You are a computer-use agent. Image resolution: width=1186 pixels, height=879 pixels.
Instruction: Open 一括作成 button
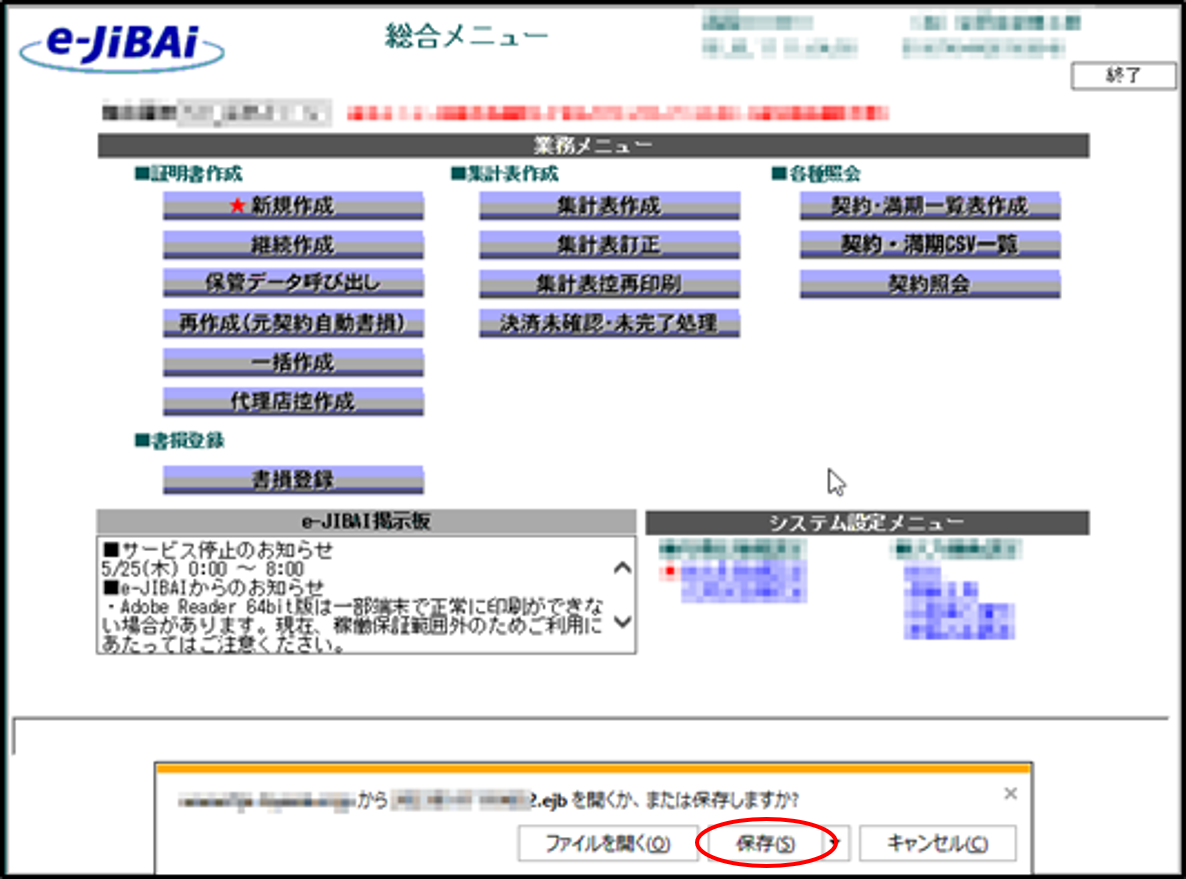[293, 362]
